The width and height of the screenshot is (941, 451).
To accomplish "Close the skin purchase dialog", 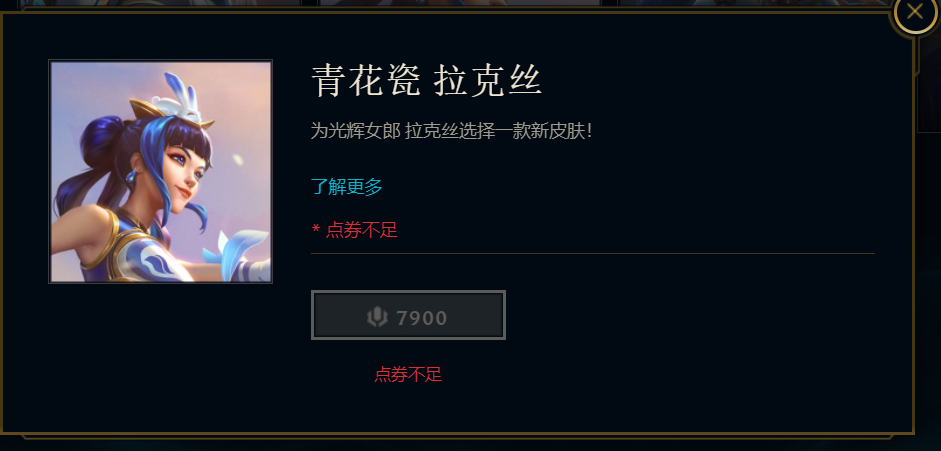I will [915, 11].
